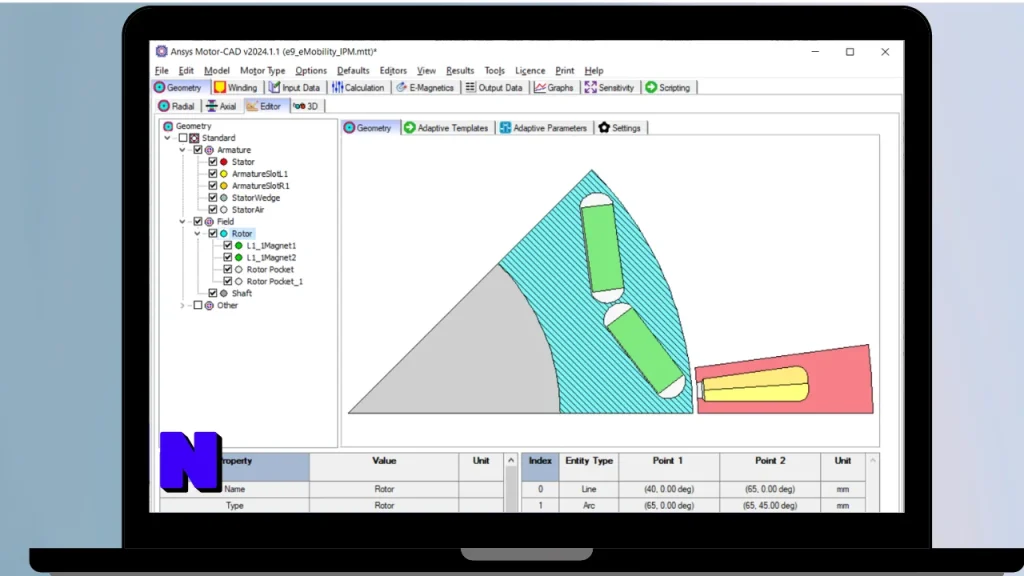Collapse the Rotor tree node
The height and width of the screenshot is (576, 1024).
click(x=198, y=234)
